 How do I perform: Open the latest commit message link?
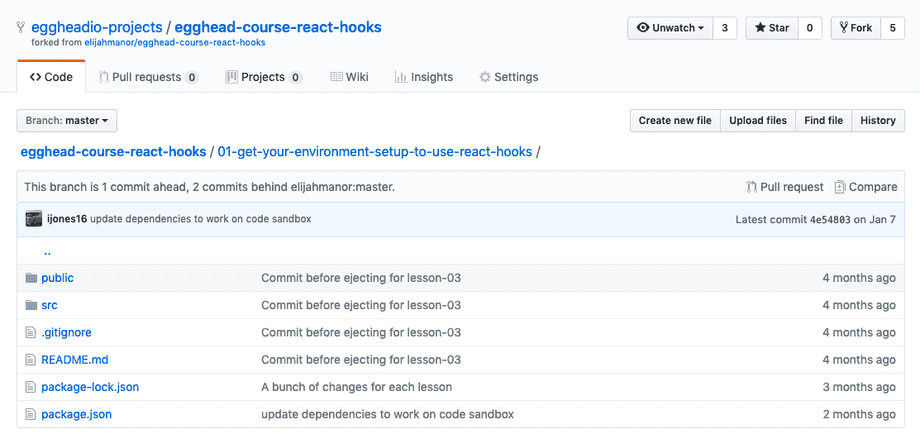pyautogui.click(x=201, y=219)
